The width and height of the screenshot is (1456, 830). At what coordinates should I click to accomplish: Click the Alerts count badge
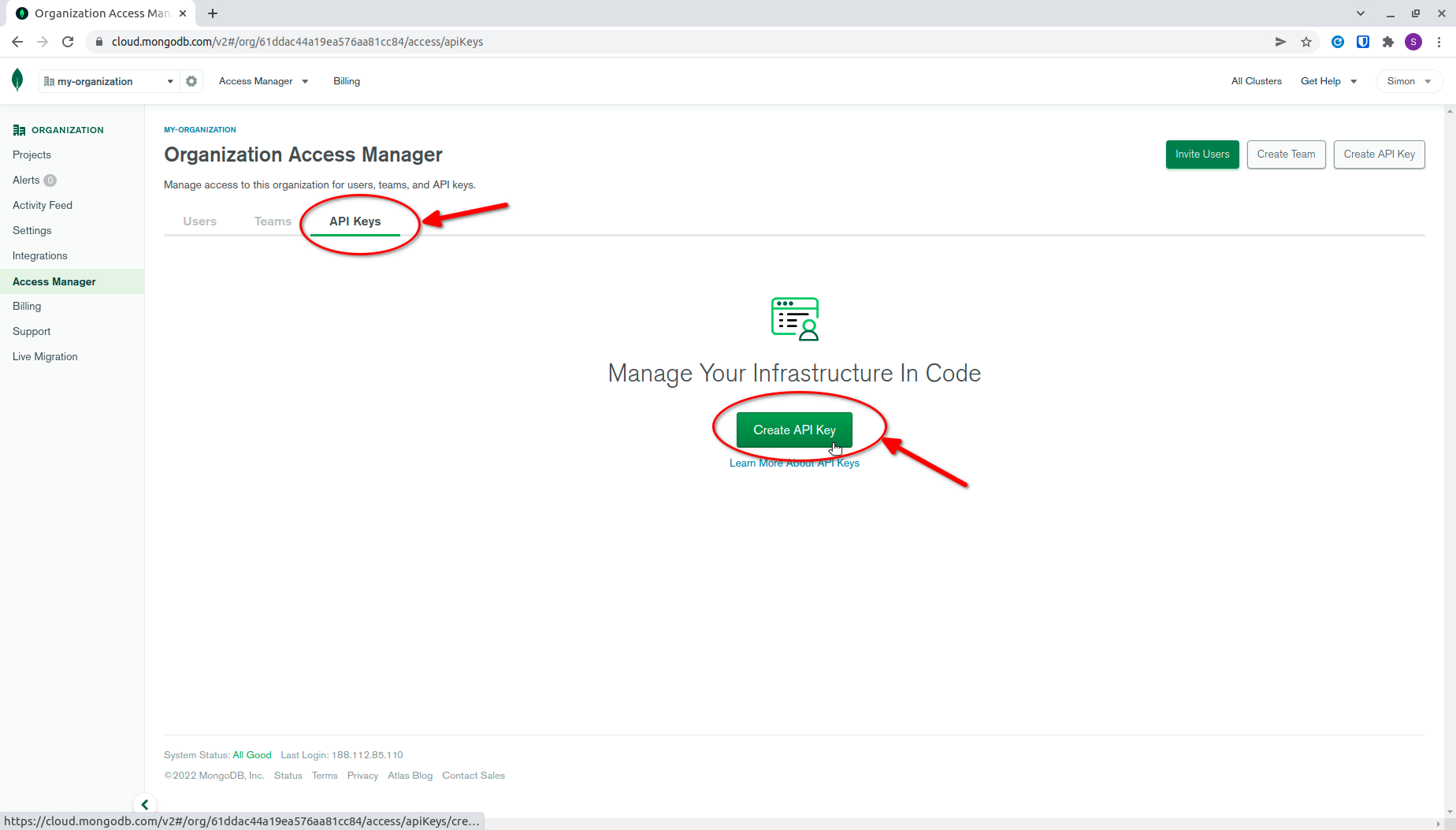50,181
